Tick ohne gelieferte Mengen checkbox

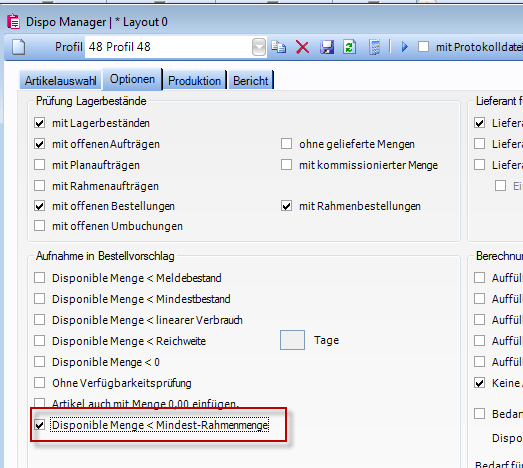287,144
